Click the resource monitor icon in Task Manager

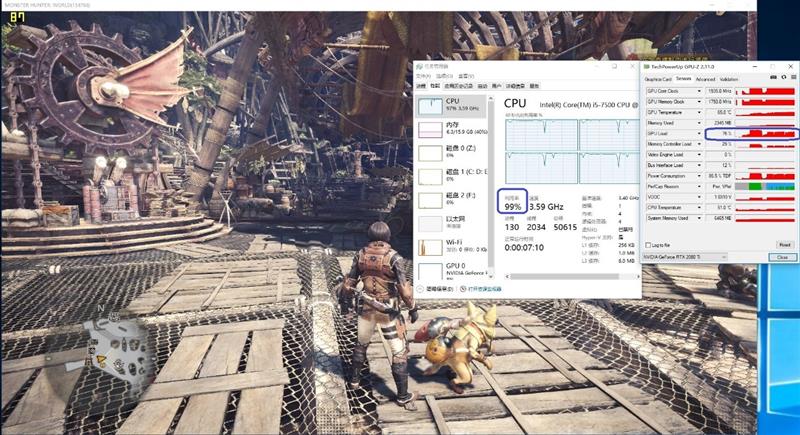pyautogui.click(x=463, y=289)
